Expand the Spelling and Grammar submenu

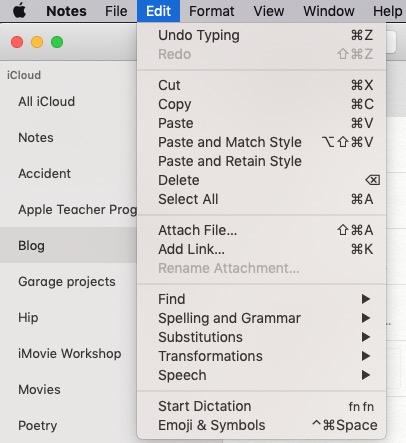pos(262,318)
